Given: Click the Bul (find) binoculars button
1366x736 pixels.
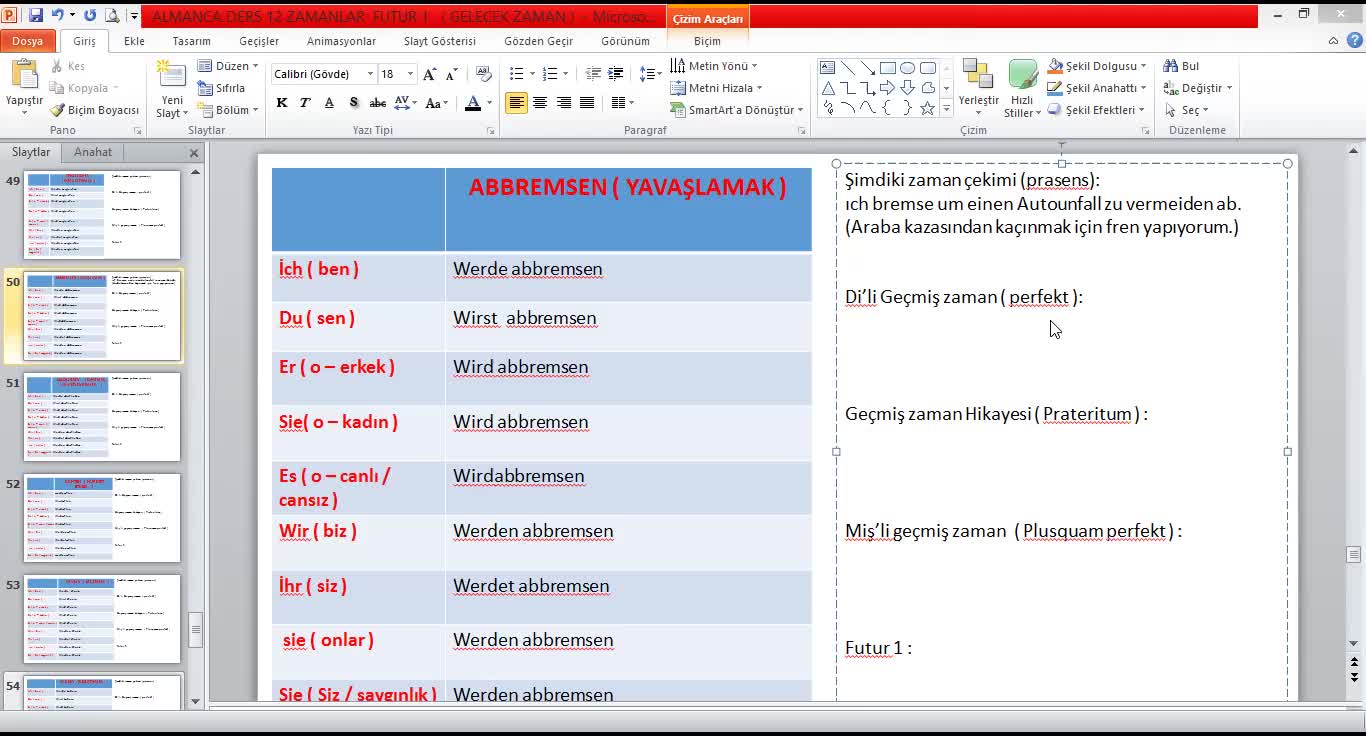Looking at the screenshot, I should 1181,66.
